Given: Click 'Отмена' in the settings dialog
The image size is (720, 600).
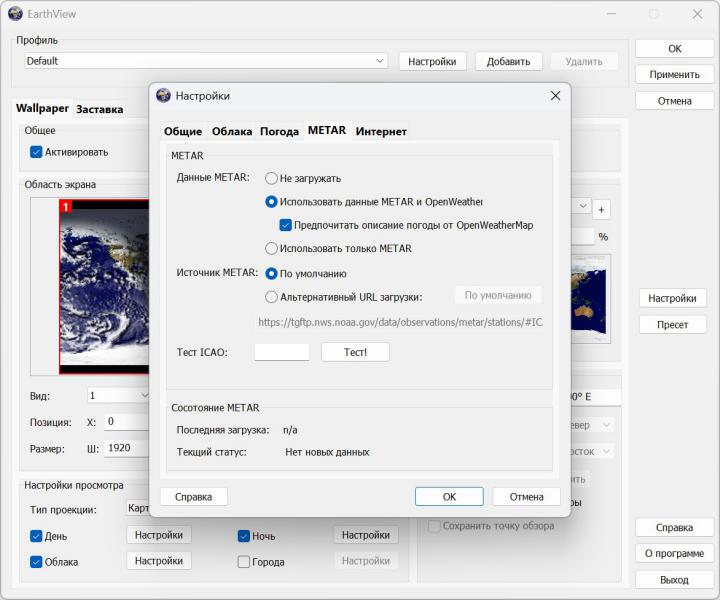Looking at the screenshot, I should [526, 496].
